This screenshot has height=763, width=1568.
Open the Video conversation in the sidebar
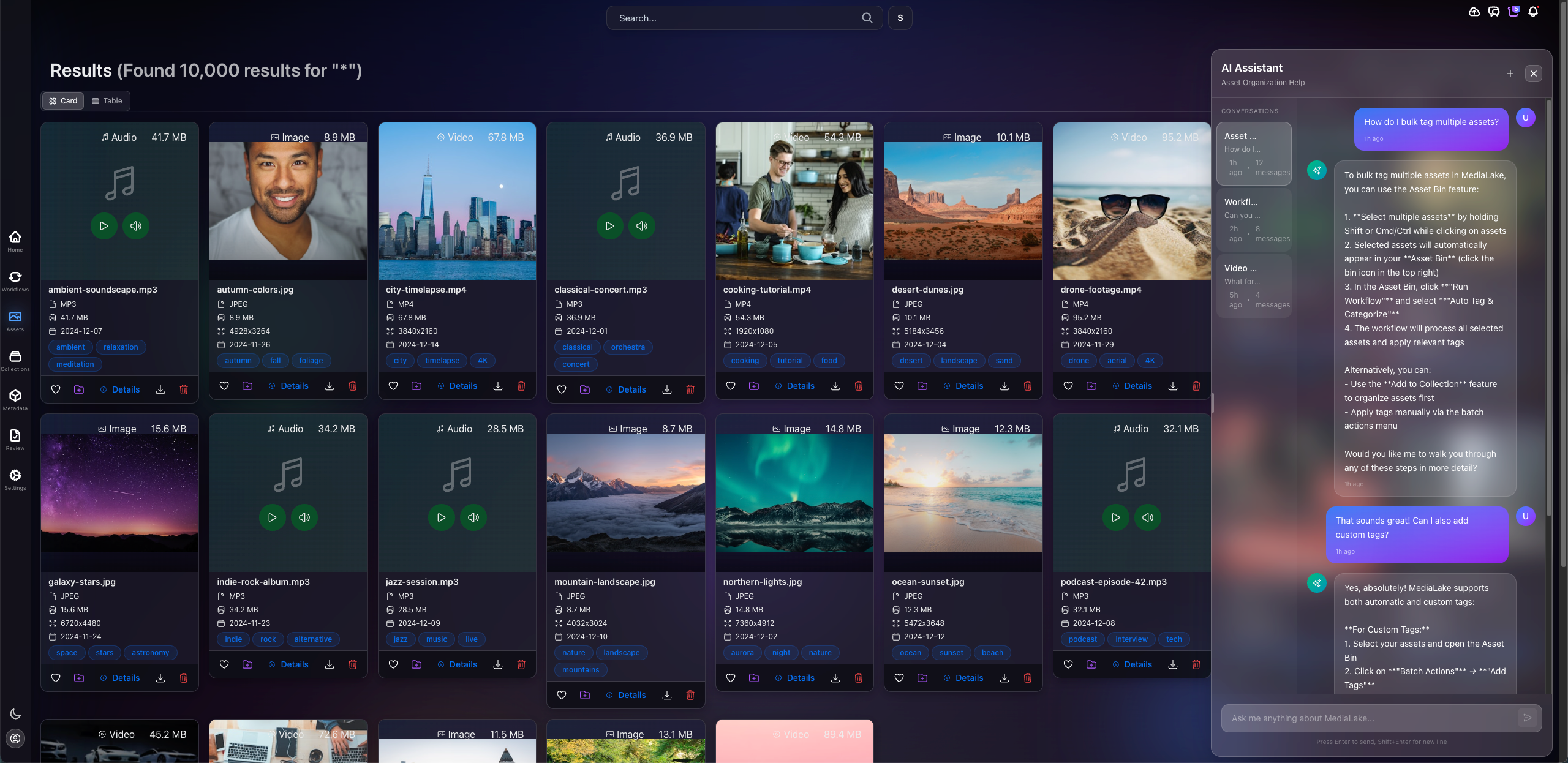pyautogui.click(x=1254, y=285)
